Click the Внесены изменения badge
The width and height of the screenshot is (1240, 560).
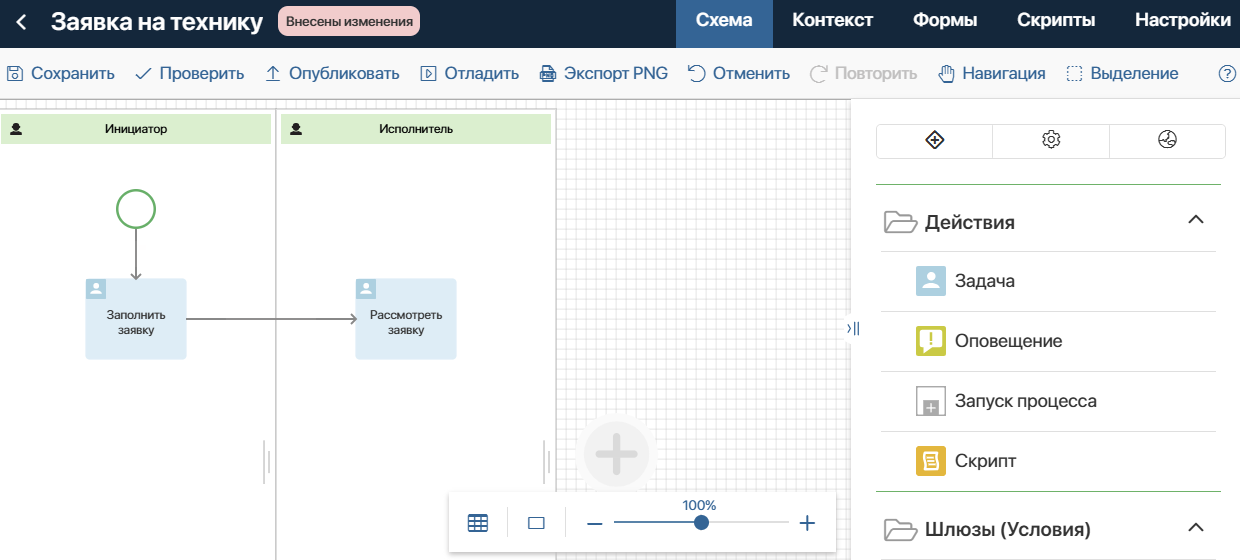(x=349, y=21)
